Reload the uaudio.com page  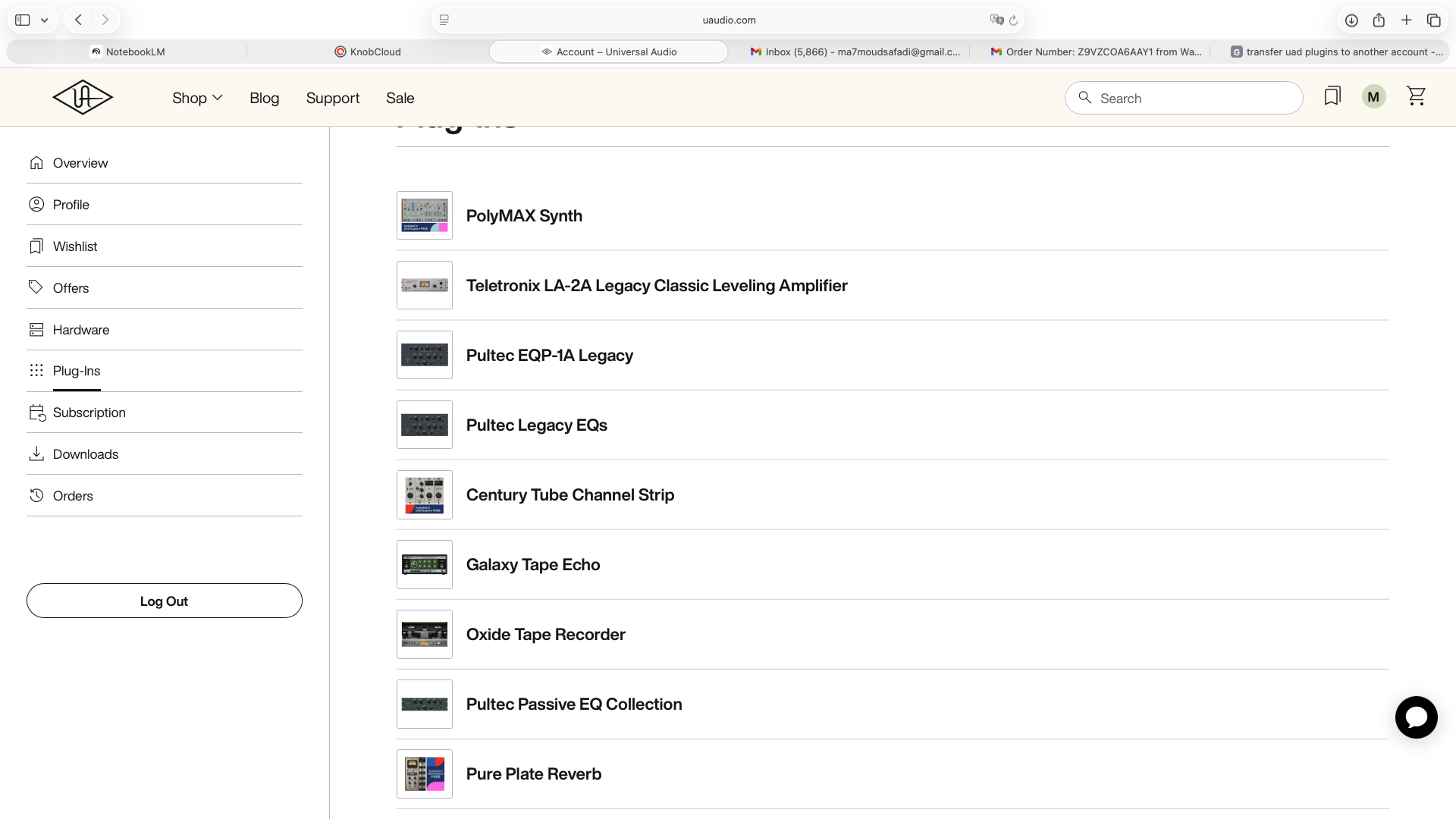(1013, 20)
